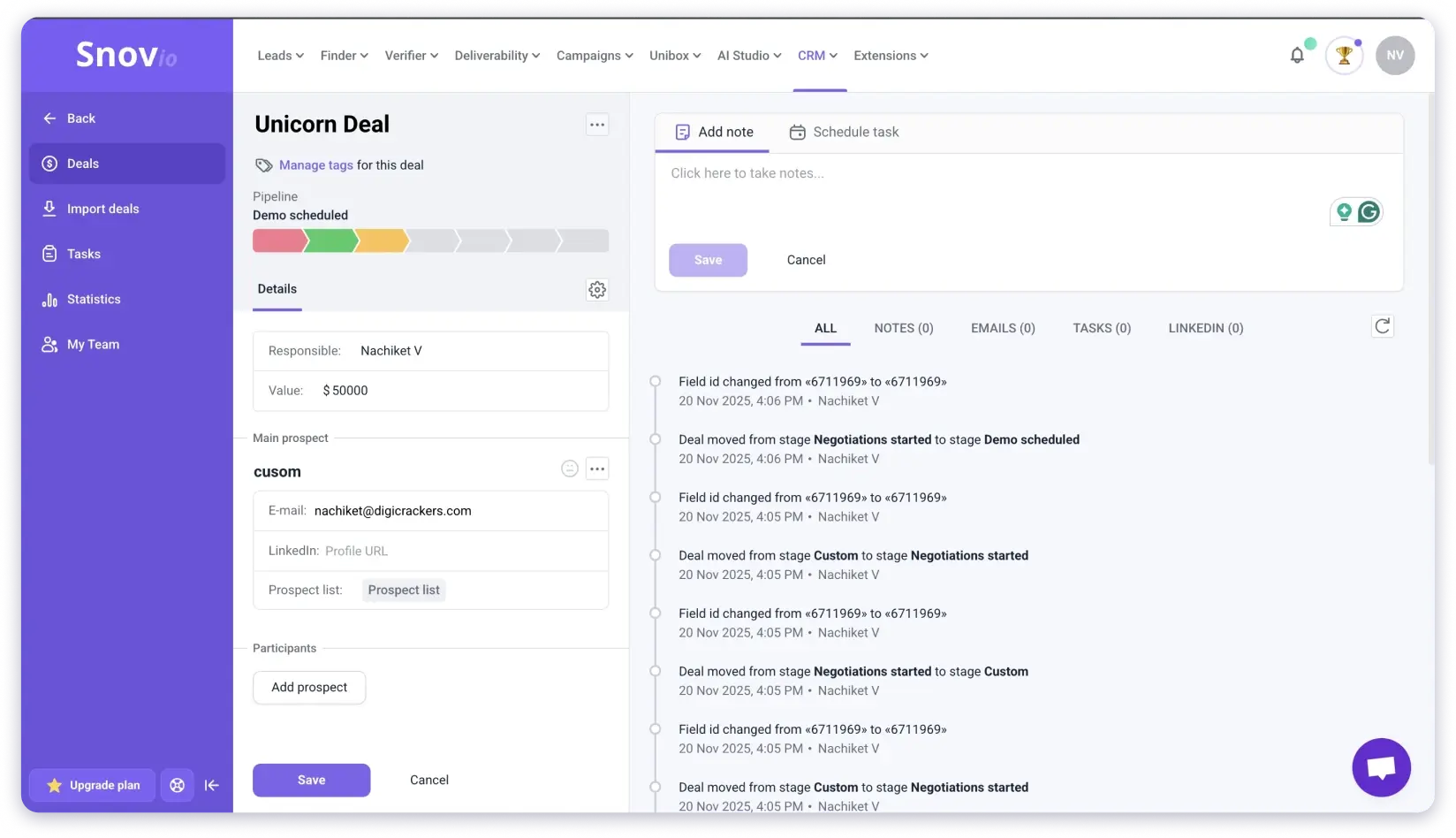Open the notifications bell
Screen dimensions: 1456x838
1296,55
